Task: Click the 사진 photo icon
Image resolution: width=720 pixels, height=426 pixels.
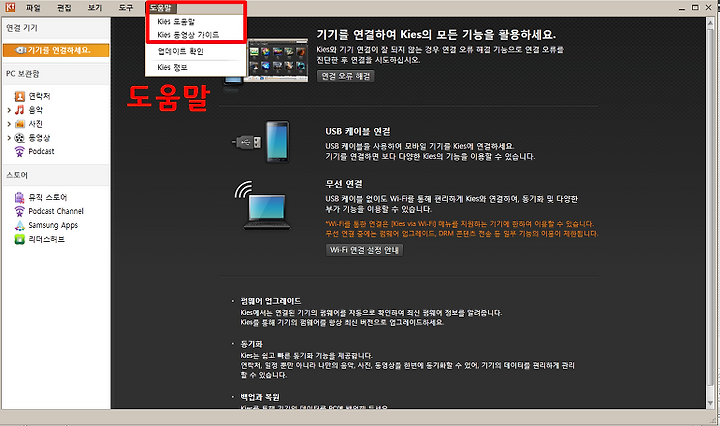Action: 19,123
